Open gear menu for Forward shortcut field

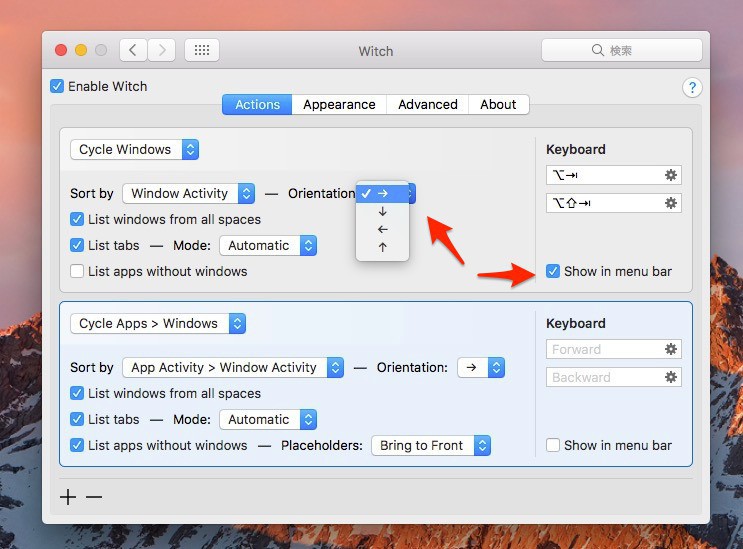coord(671,350)
